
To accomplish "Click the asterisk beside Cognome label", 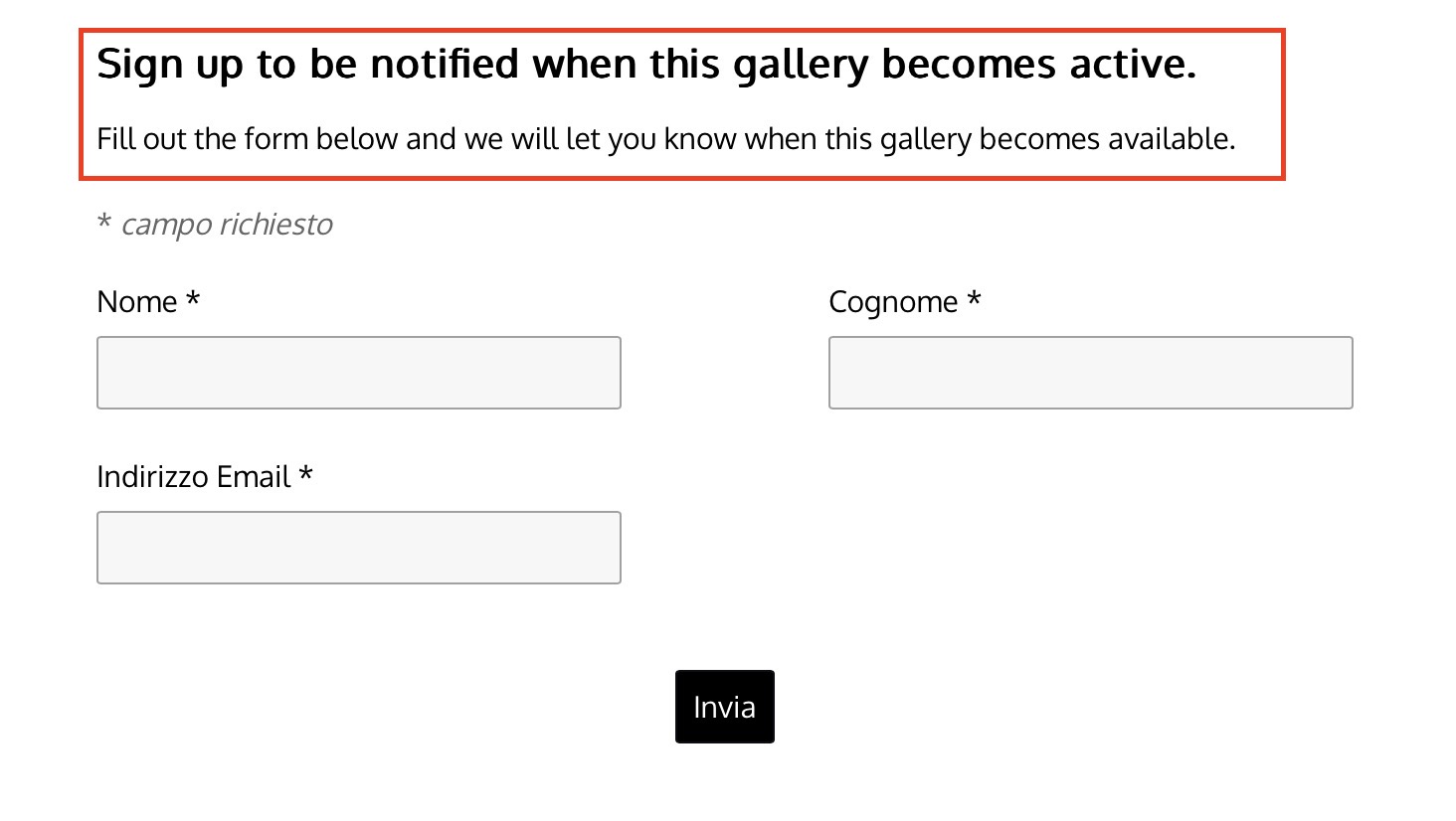I will 975,297.
